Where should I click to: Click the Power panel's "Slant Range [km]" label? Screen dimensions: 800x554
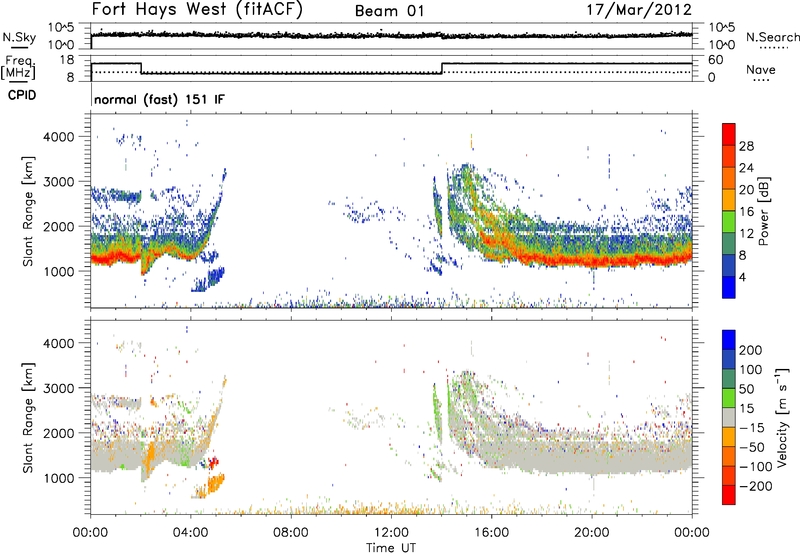coord(28,211)
